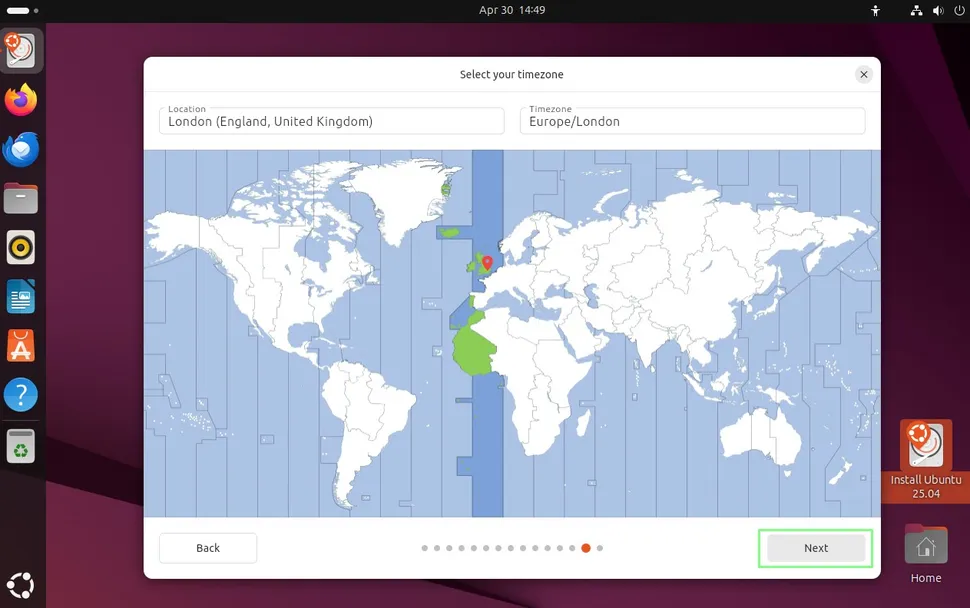Viewport: 970px width, 608px height.
Task: Open the Files manager dock icon
Action: coord(21,198)
